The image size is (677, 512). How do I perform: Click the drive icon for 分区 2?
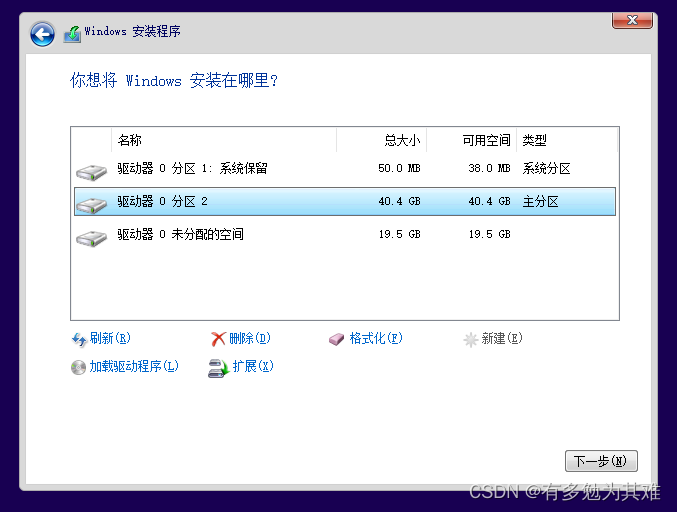[91, 205]
